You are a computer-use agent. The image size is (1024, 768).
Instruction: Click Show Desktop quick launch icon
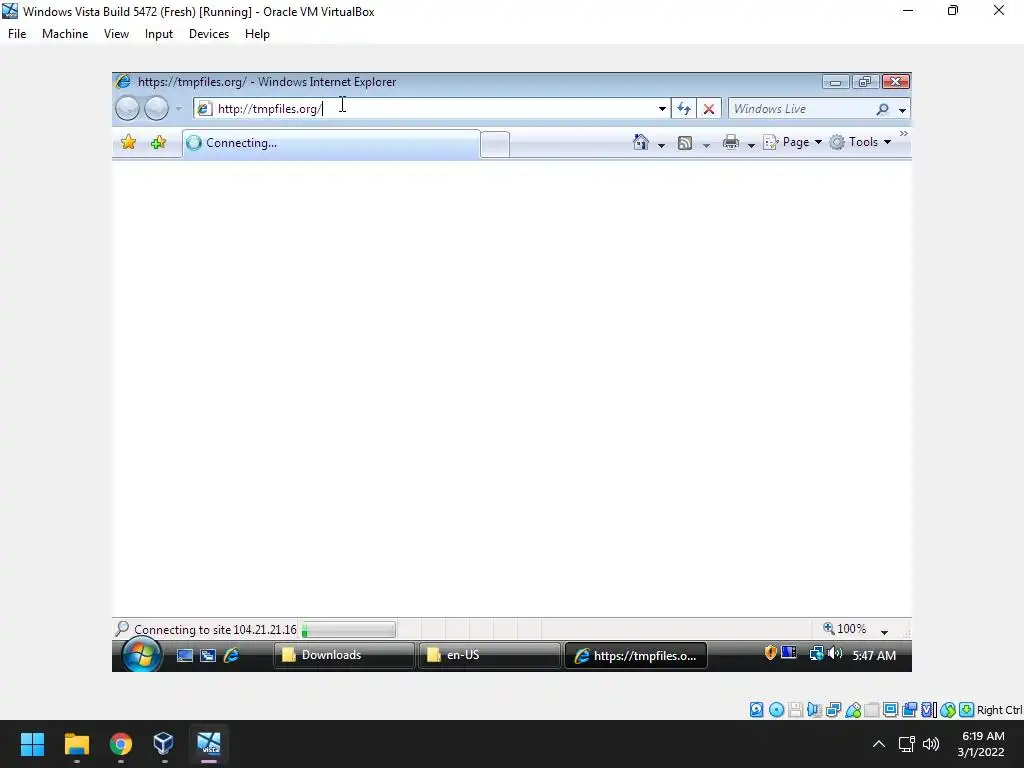click(x=185, y=655)
